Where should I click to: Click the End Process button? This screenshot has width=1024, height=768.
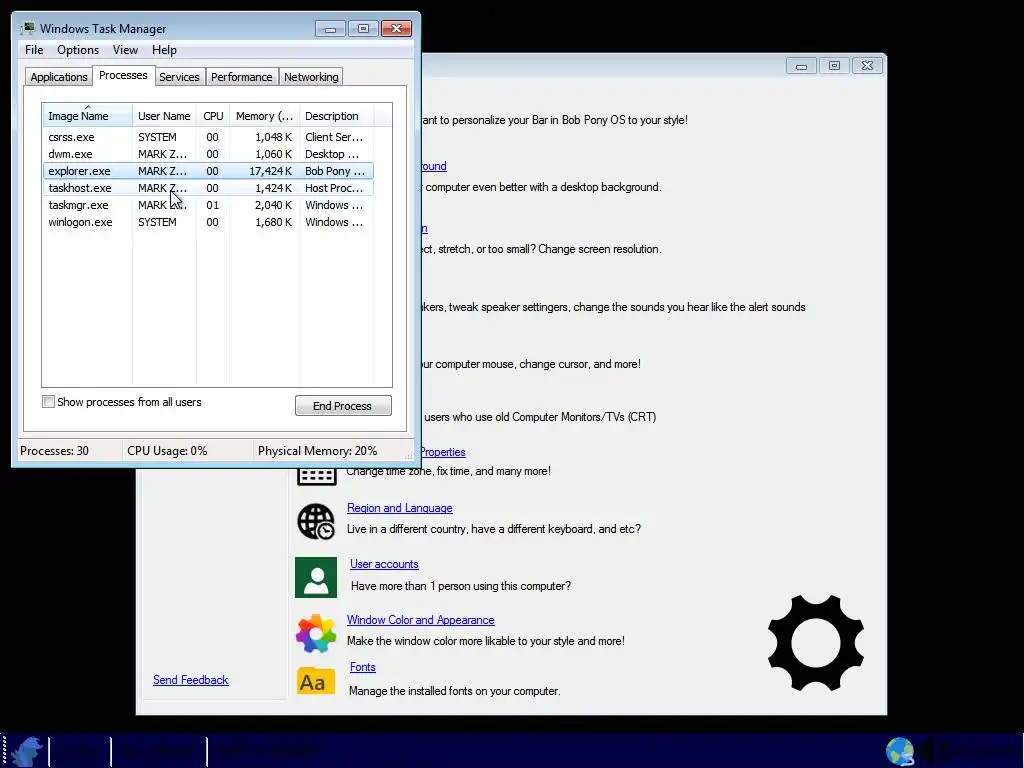coord(343,406)
